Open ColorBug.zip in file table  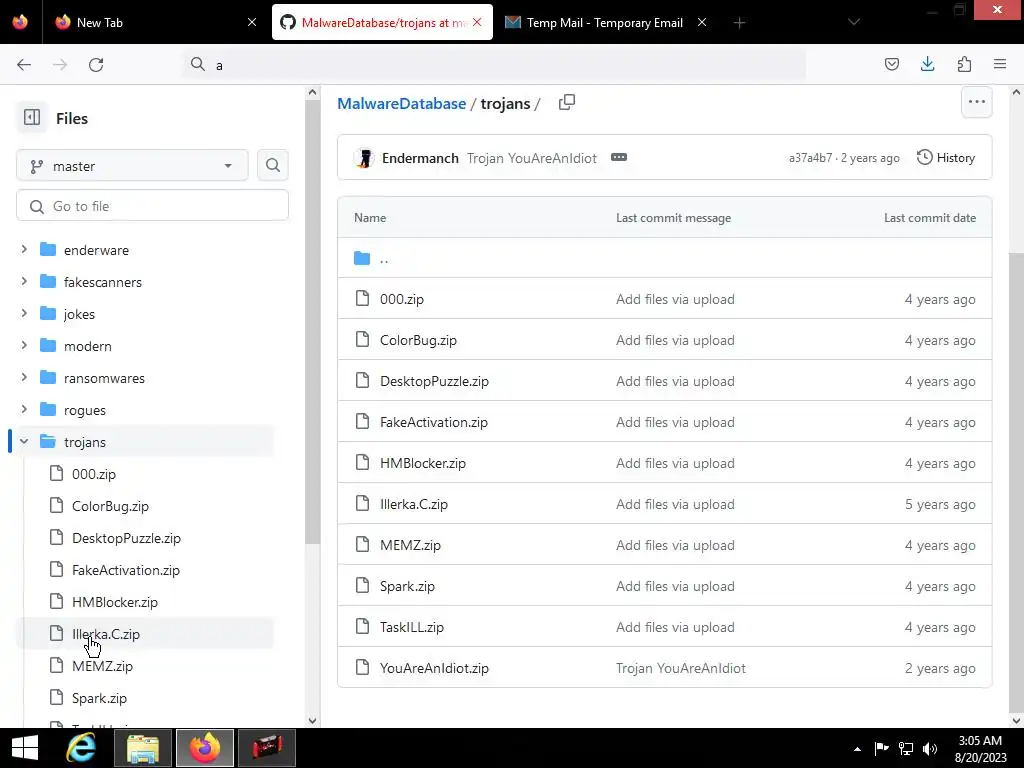pos(418,340)
